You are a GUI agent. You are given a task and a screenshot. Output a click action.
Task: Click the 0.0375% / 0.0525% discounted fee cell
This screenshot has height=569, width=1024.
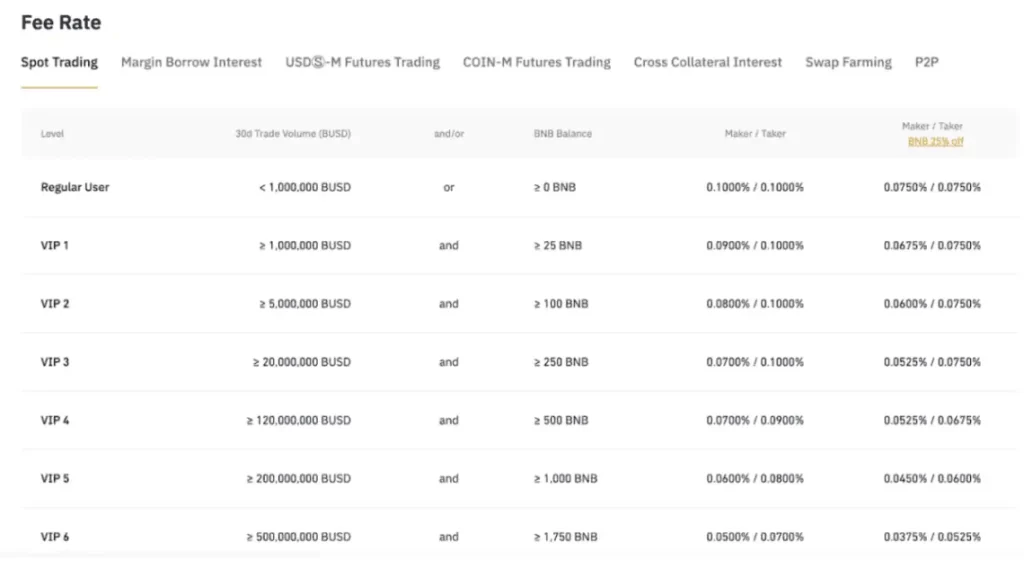tap(933, 537)
